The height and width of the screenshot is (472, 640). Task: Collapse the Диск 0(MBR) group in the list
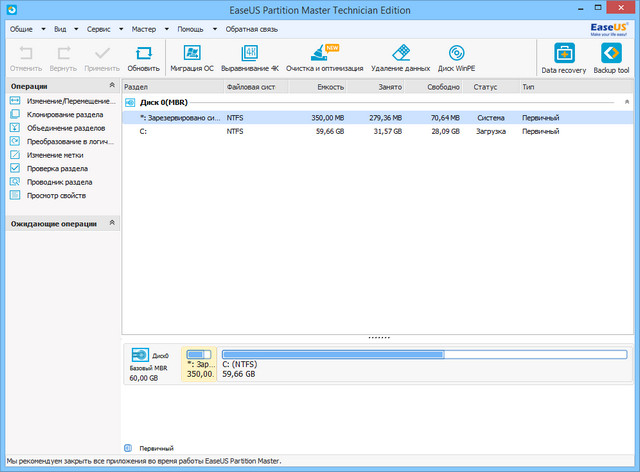[627, 102]
